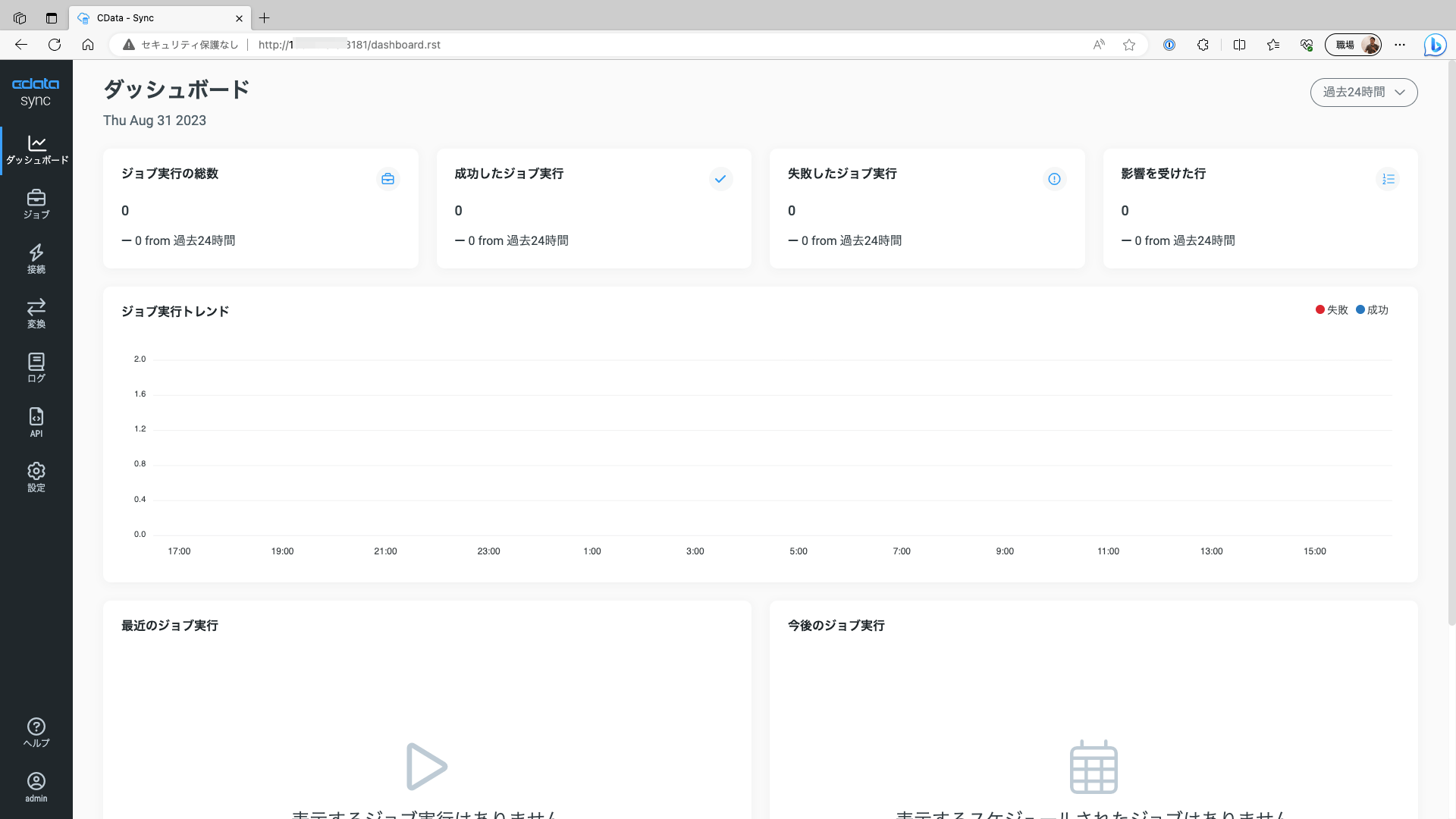
Task: Open the 設定 (Settings) gear icon
Action: coord(36,477)
